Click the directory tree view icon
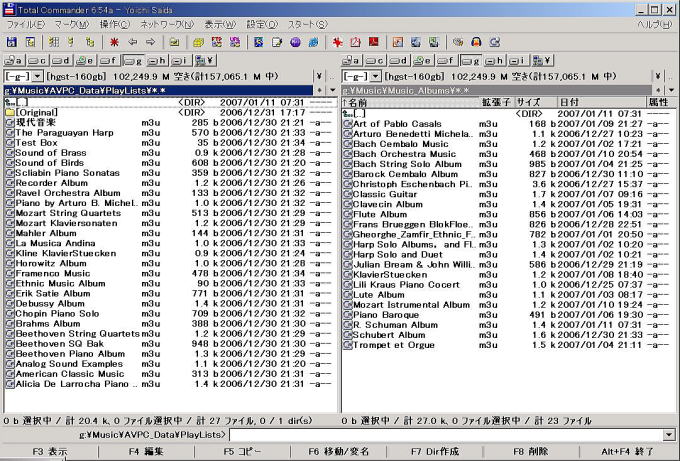The height and width of the screenshot is (461, 680). tap(90, 42)
